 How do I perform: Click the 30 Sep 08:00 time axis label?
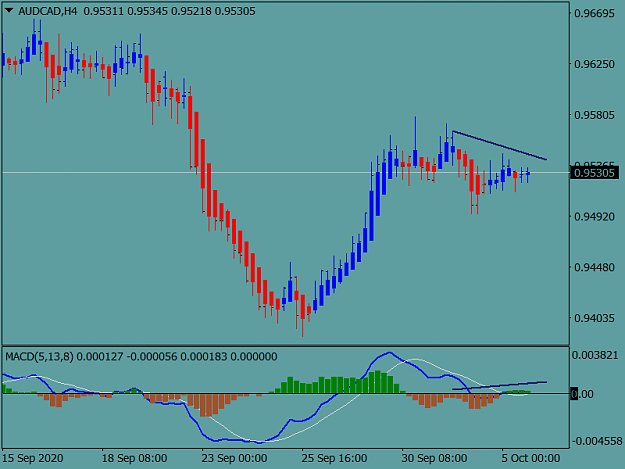(434, 458)
